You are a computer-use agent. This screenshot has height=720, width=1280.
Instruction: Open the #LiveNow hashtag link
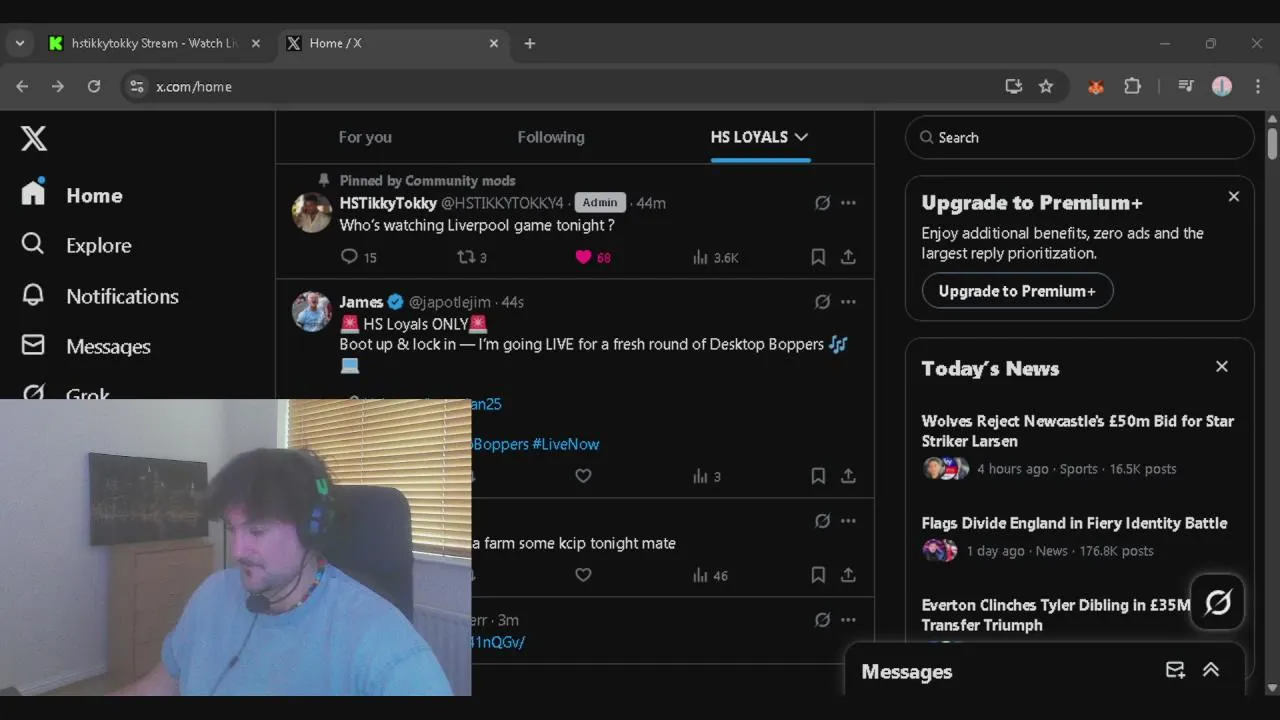[566, 444]
